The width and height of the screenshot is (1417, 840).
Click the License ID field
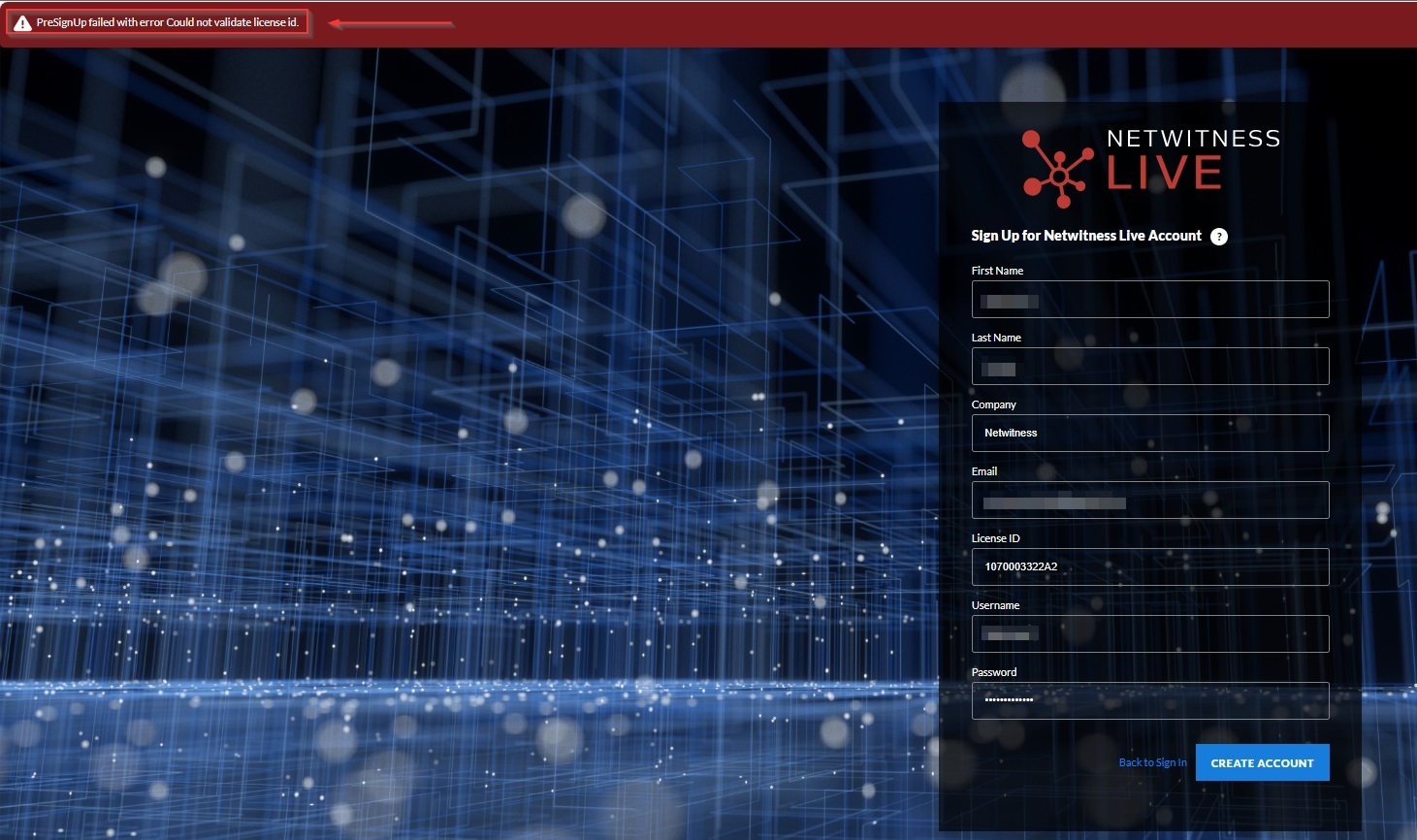click(1149, 567)
